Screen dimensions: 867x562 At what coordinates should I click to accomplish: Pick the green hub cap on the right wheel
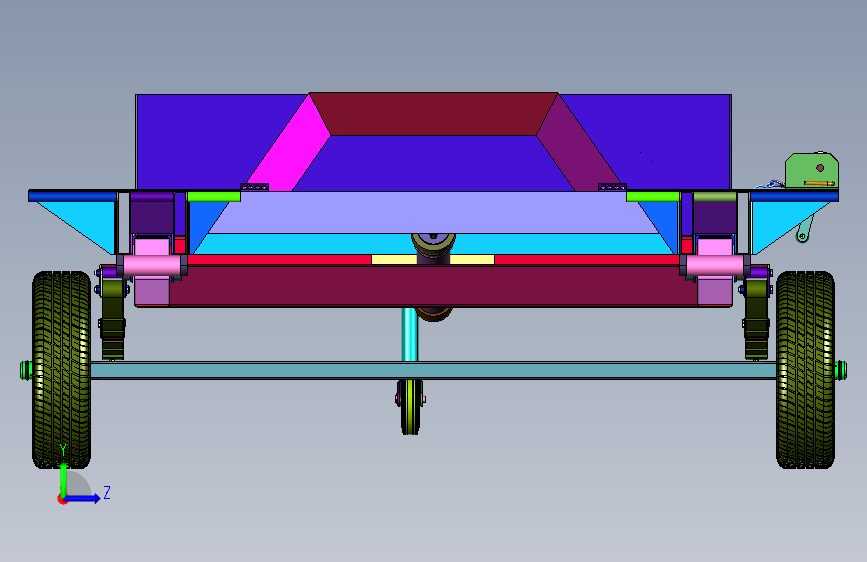(x=841, y=370)
